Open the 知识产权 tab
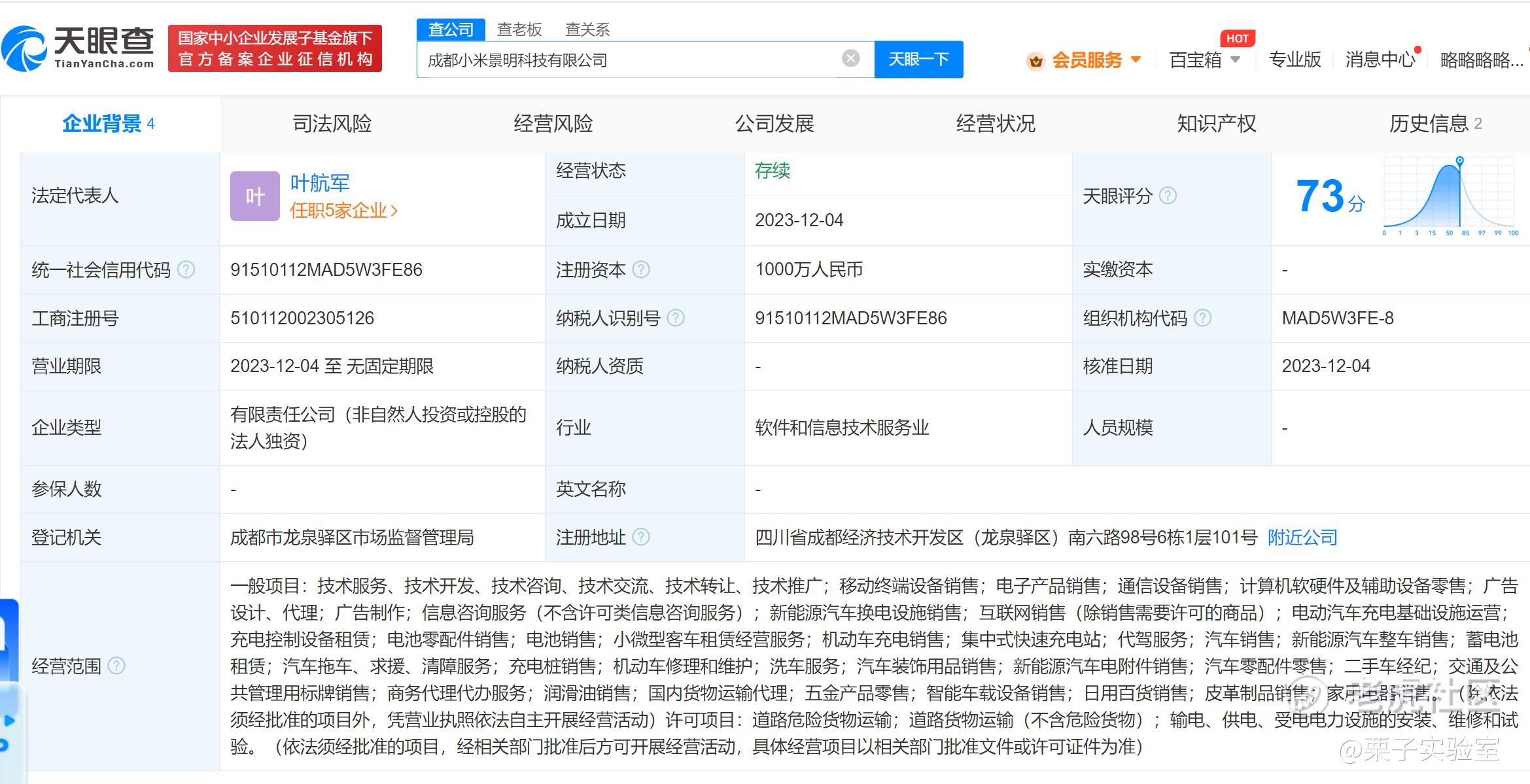The height and width of the screenshot is (784, 1530). coord(1216,124)
